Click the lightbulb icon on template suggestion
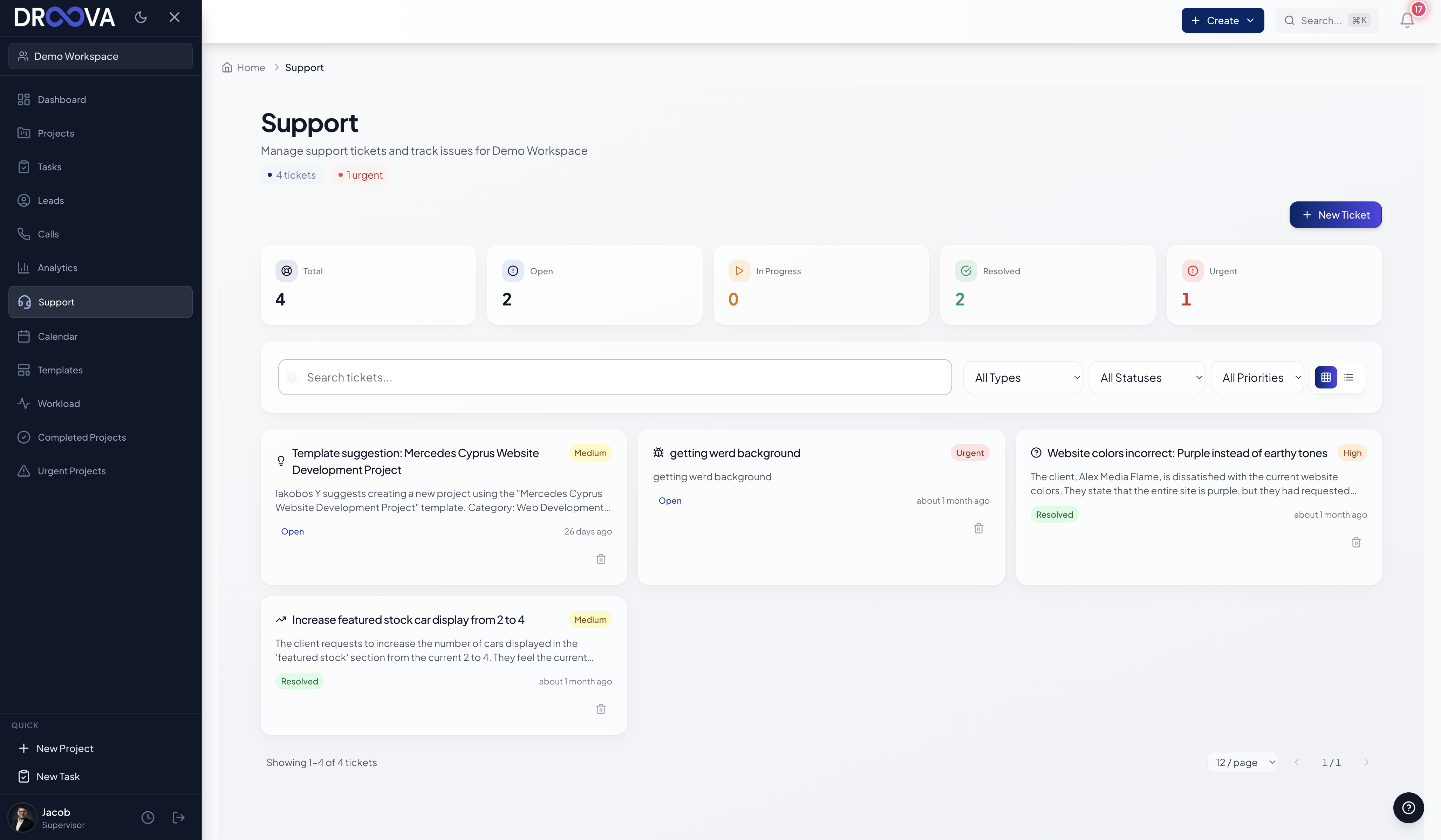Image resolution: width=1441 pixels, height=840 pixels. click(x=281, y=461)
